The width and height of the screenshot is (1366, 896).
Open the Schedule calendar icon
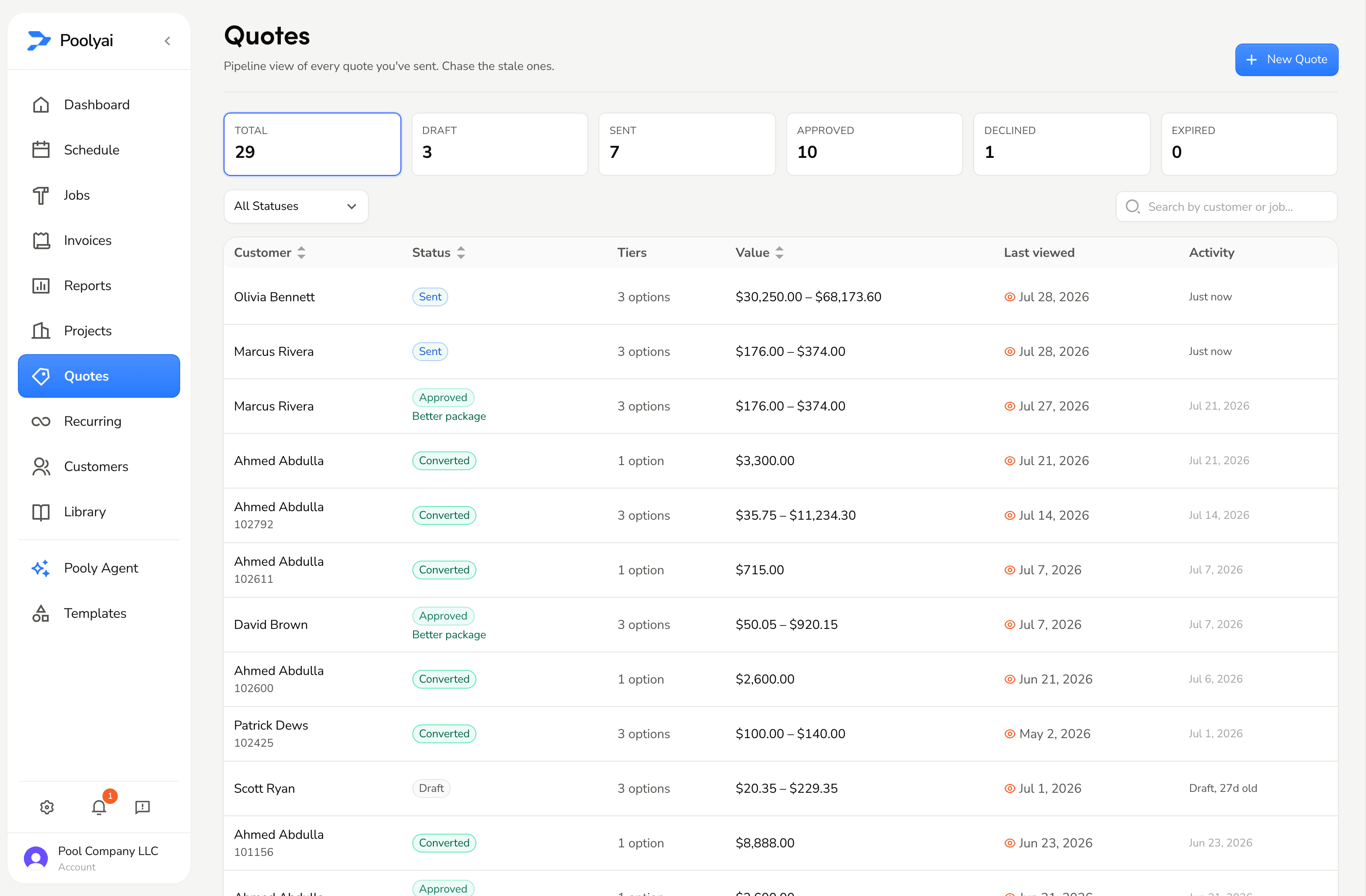[41, 150]
